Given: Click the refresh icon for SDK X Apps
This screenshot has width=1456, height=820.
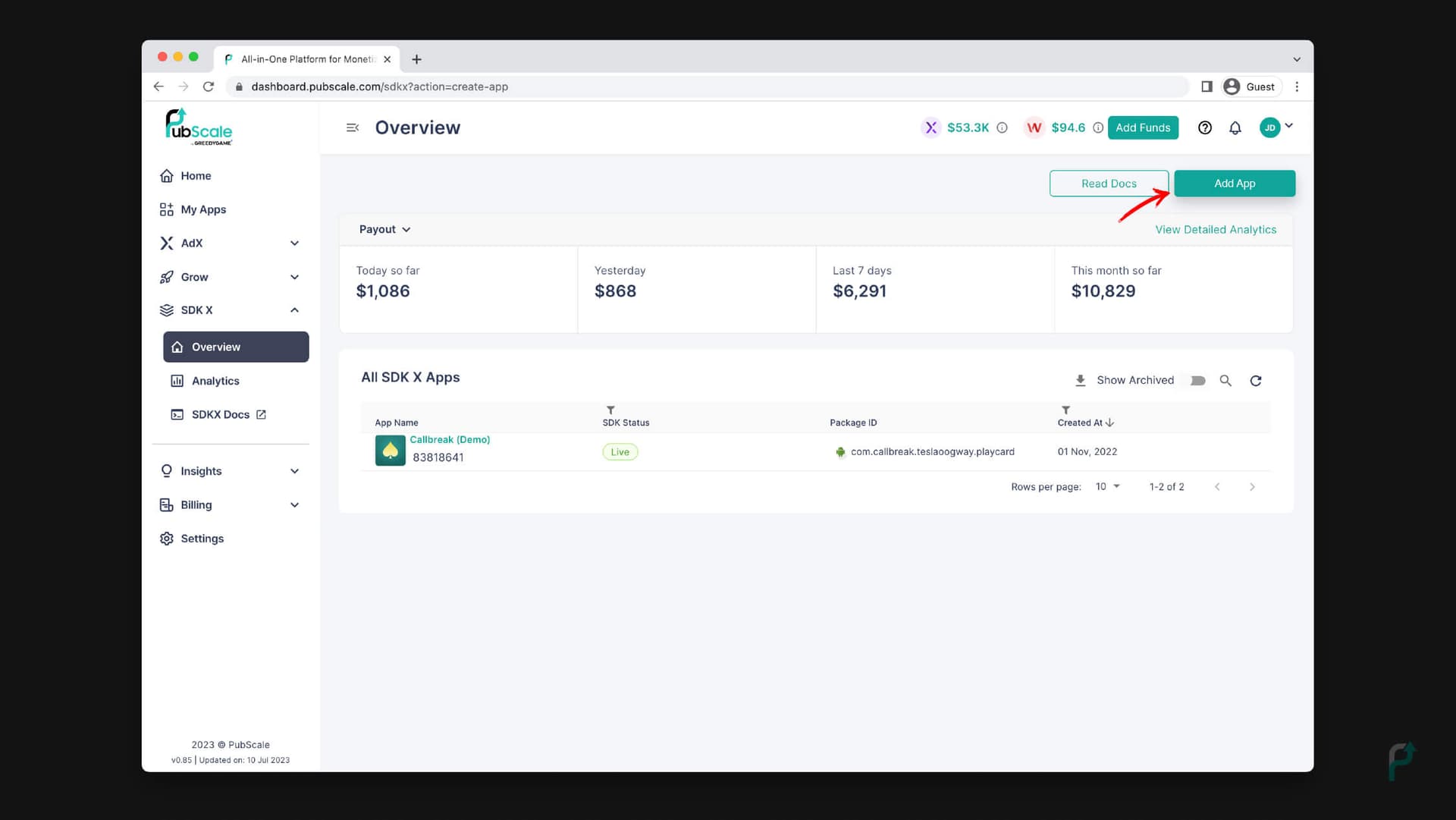Looking at the screenshot, I should 1257,380.
